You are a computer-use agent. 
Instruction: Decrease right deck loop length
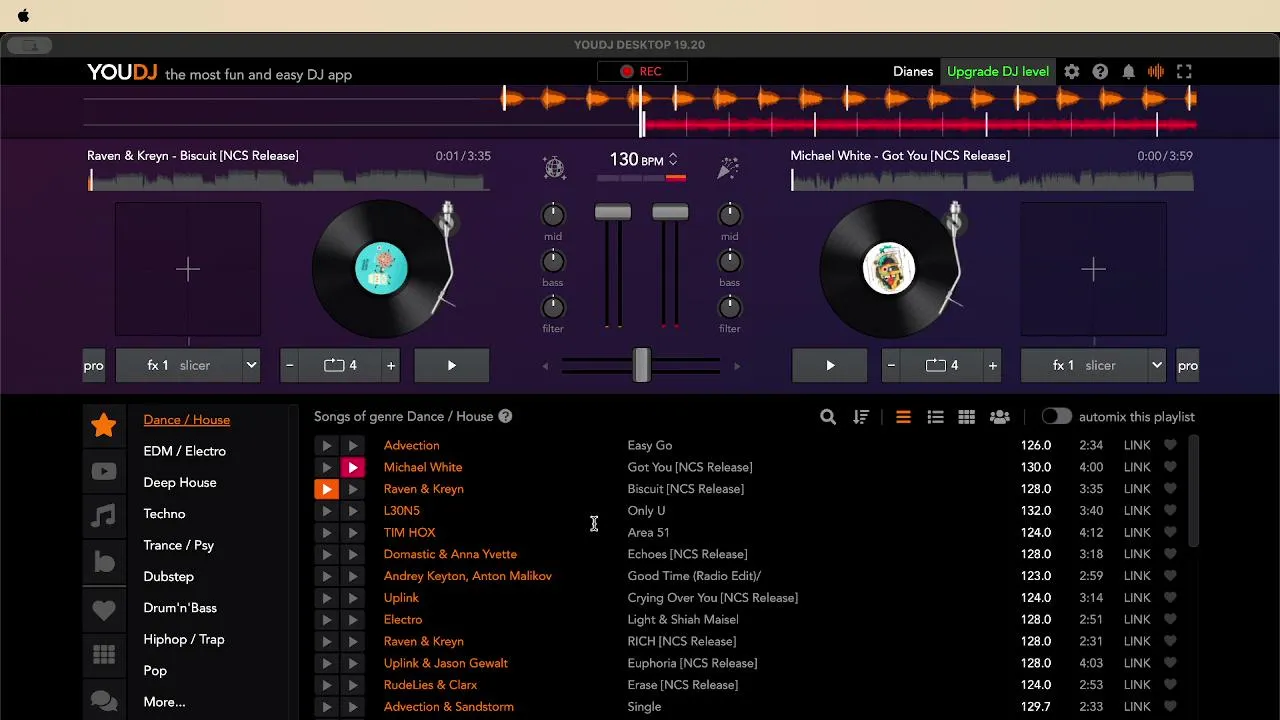891,366
